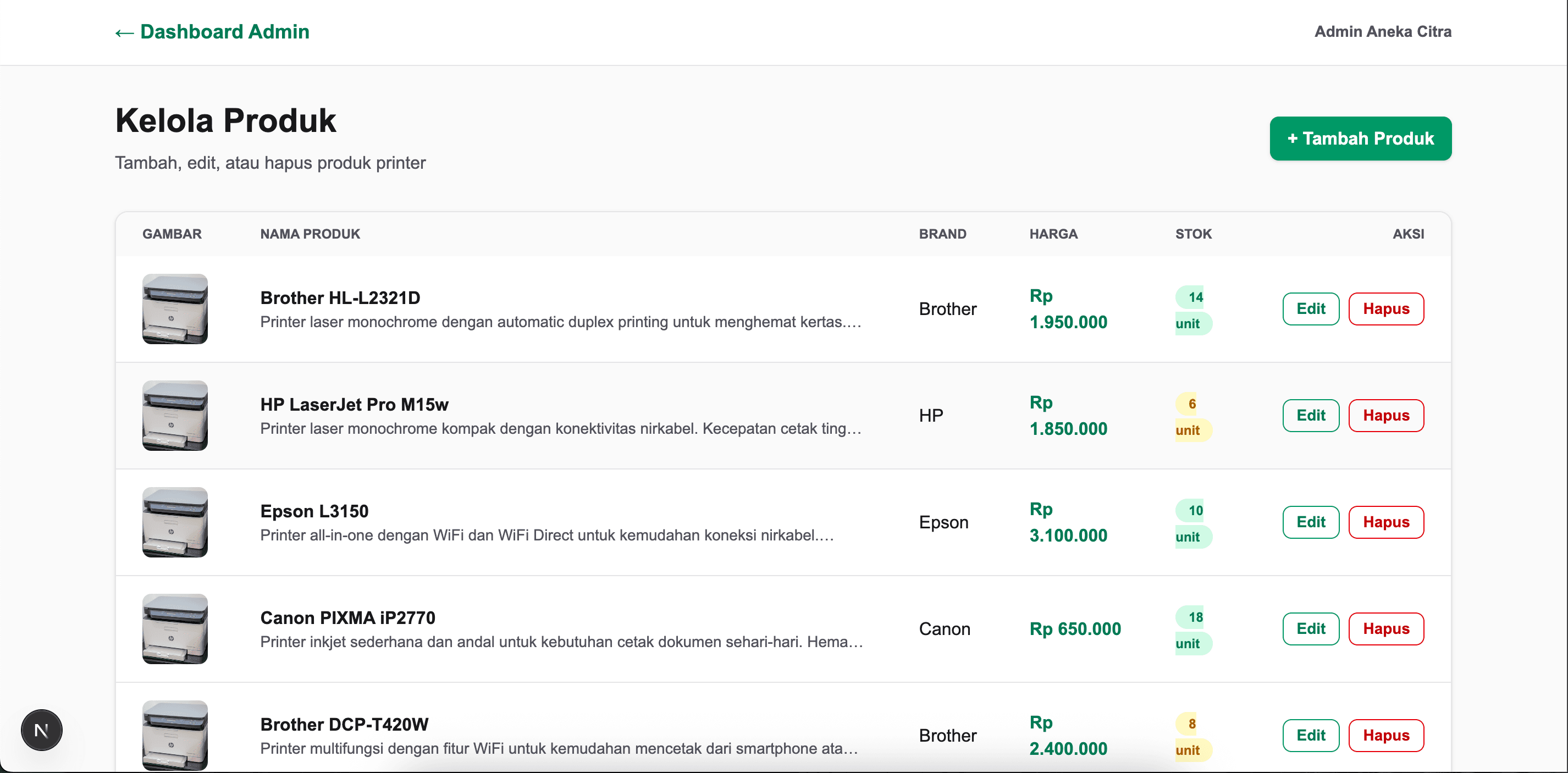1568x773 pixels.
Task: Click the subtitle 'Tambah, edit, atau hapus produk printer'
Action: [x=270, y=163]
